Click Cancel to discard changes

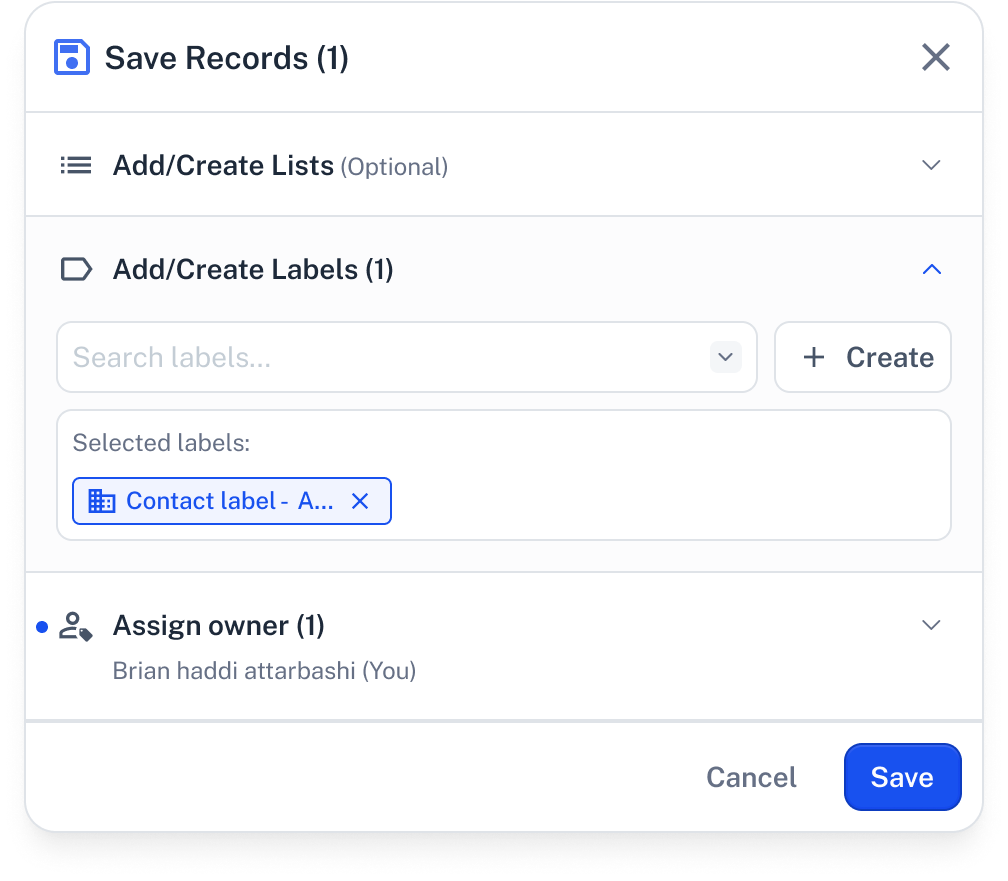(x=751, y=777)
